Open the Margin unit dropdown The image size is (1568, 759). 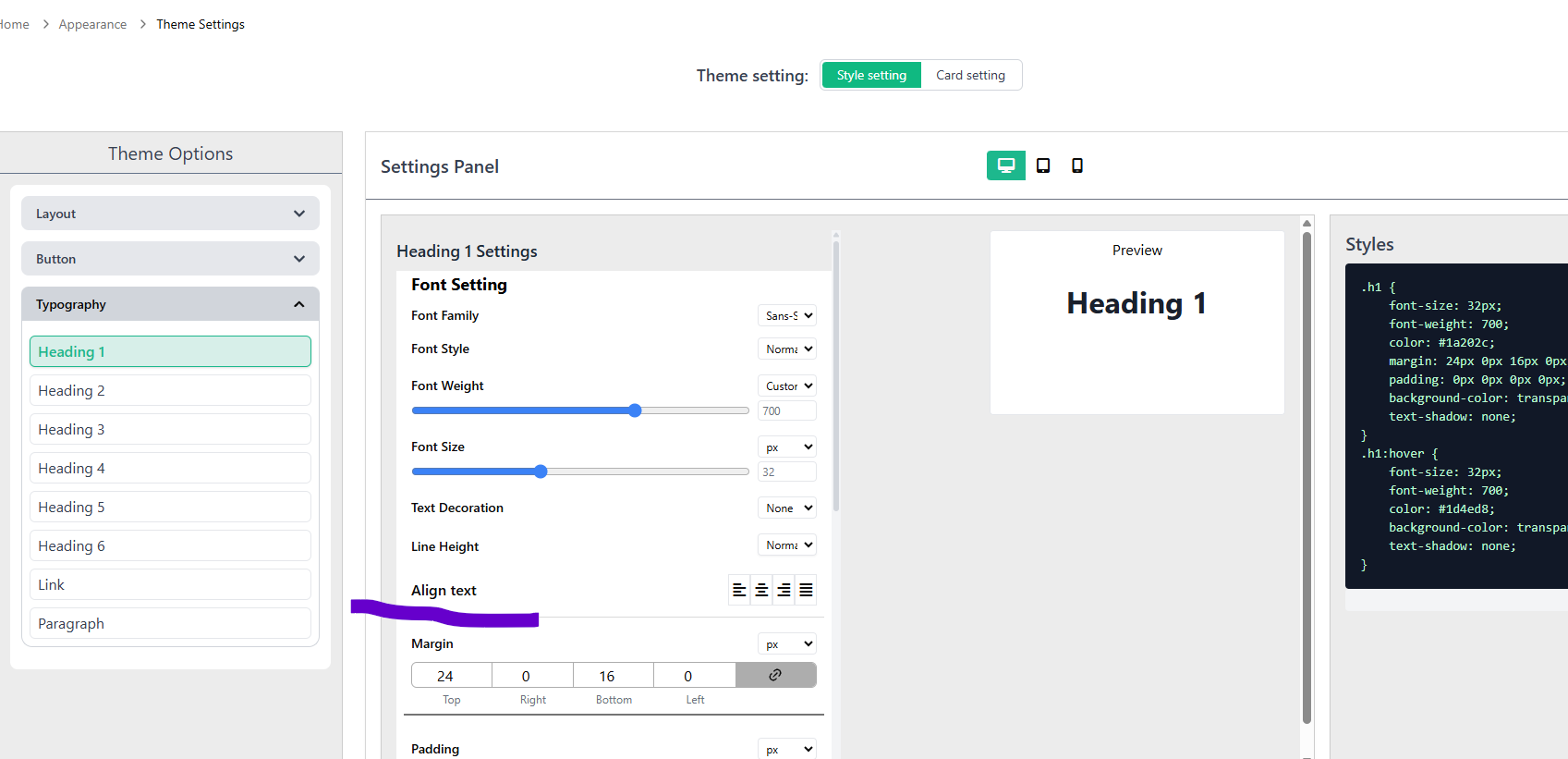point(787,643)
